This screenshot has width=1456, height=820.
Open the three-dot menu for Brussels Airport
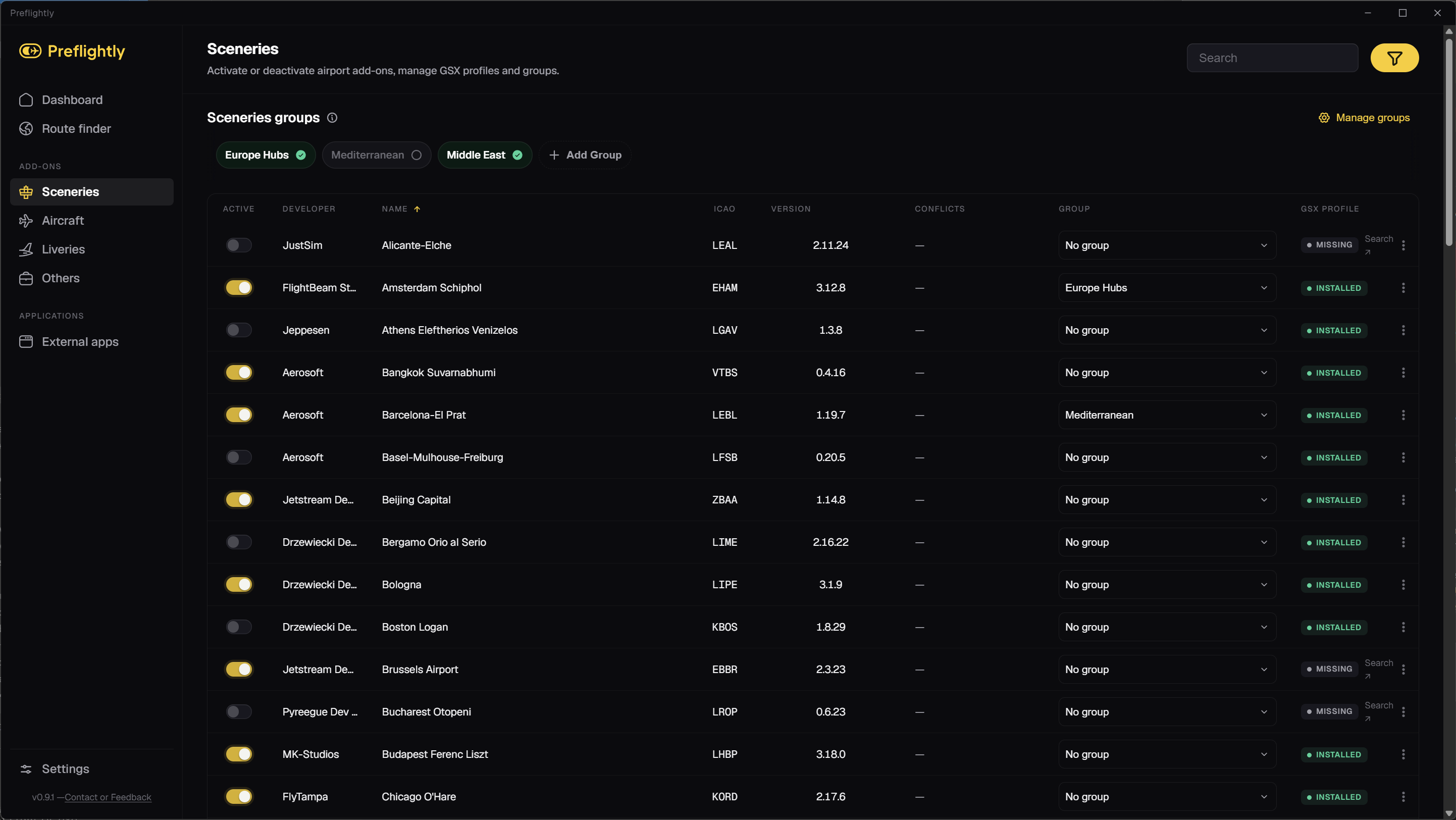1403,669
